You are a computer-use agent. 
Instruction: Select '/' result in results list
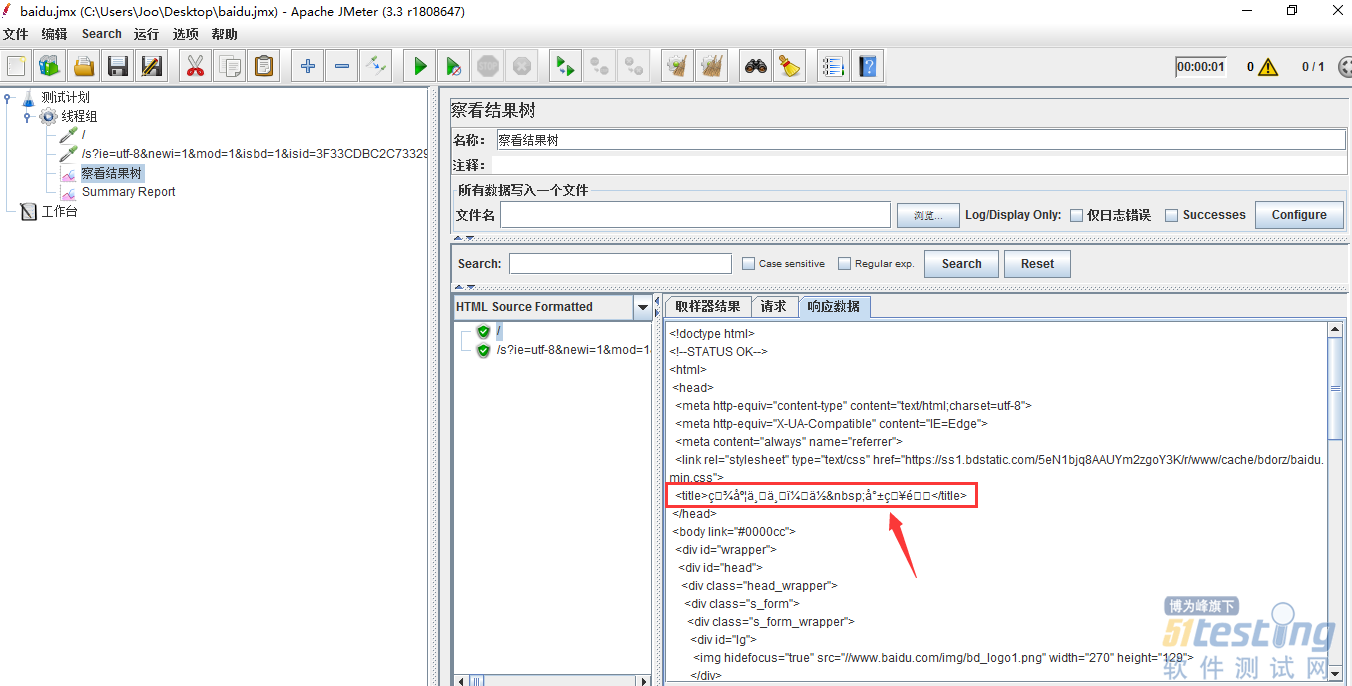point(499,331)
